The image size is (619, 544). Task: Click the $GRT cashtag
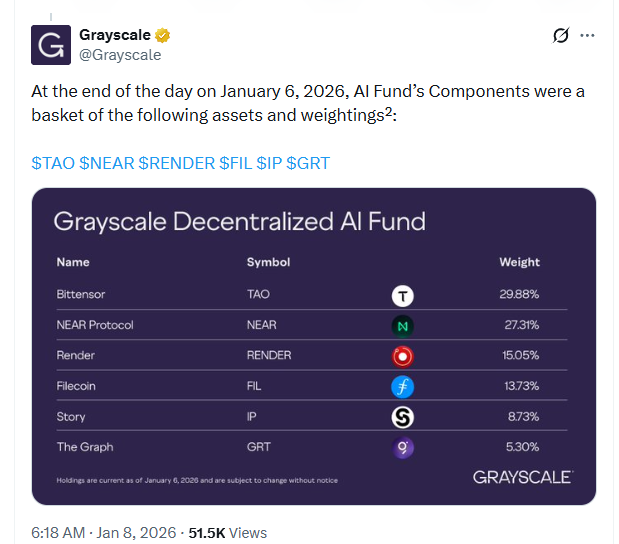(308, 162)
